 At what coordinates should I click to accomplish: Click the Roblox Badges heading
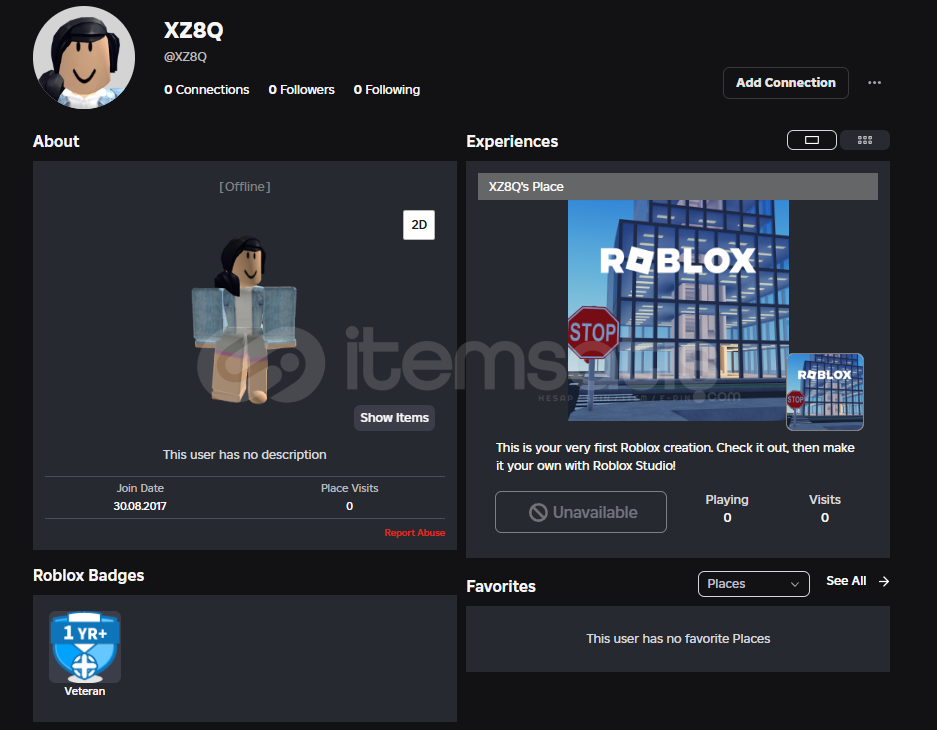pyautogui.click(x=88, y=575)
